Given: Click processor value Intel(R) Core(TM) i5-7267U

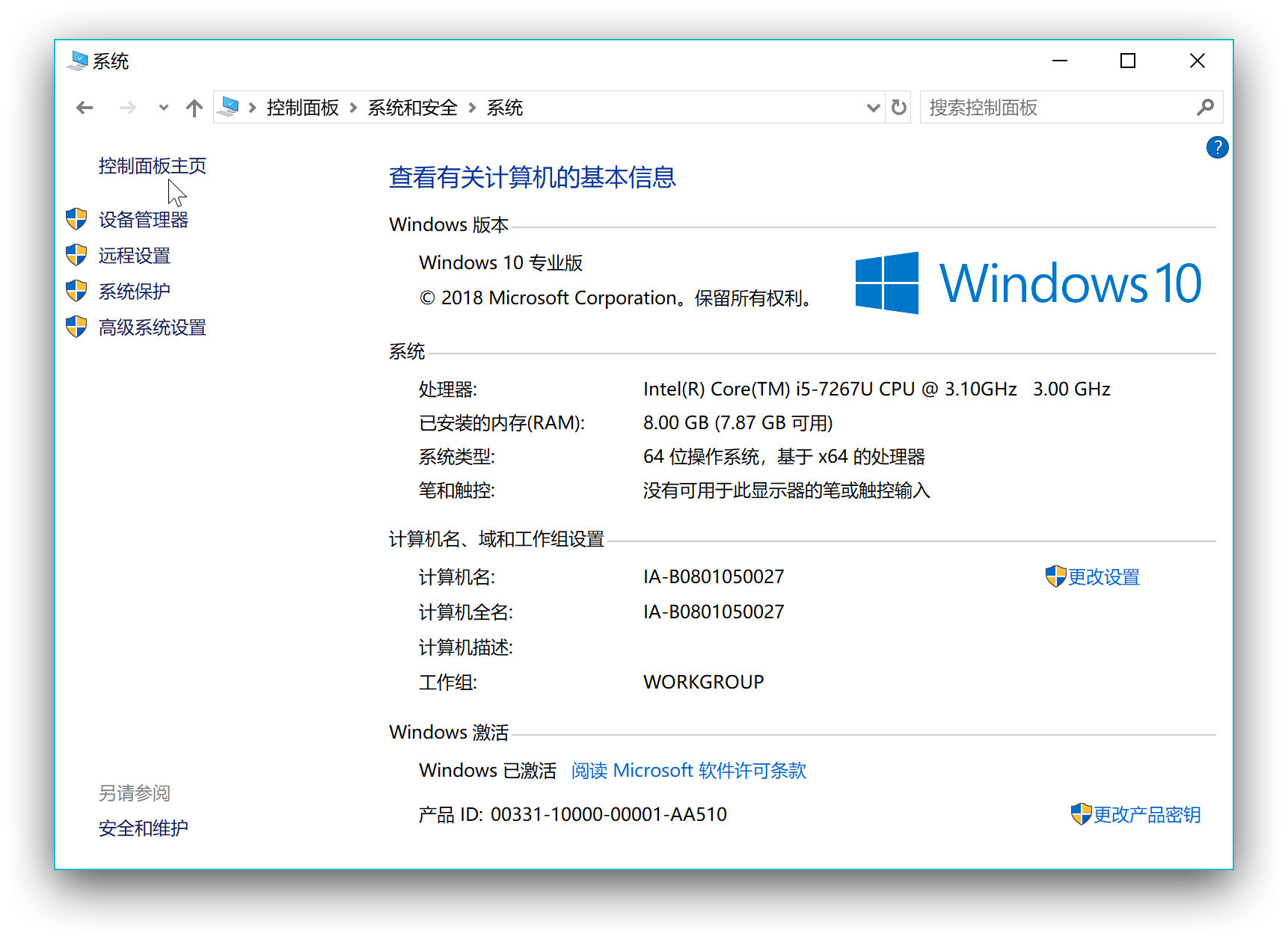Looking at the screenshot, I should click(x=877, y=390).
